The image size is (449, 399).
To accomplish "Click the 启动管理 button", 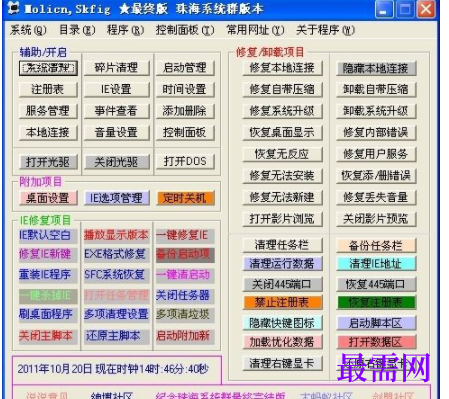I will tap(185, 68).
